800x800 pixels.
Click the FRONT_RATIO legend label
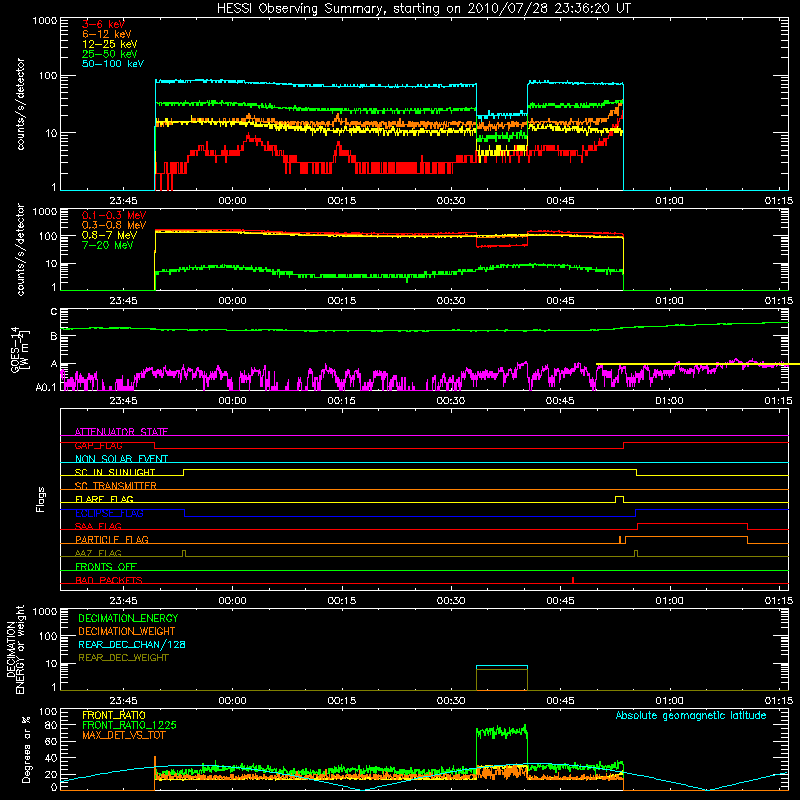coord(114,715)
